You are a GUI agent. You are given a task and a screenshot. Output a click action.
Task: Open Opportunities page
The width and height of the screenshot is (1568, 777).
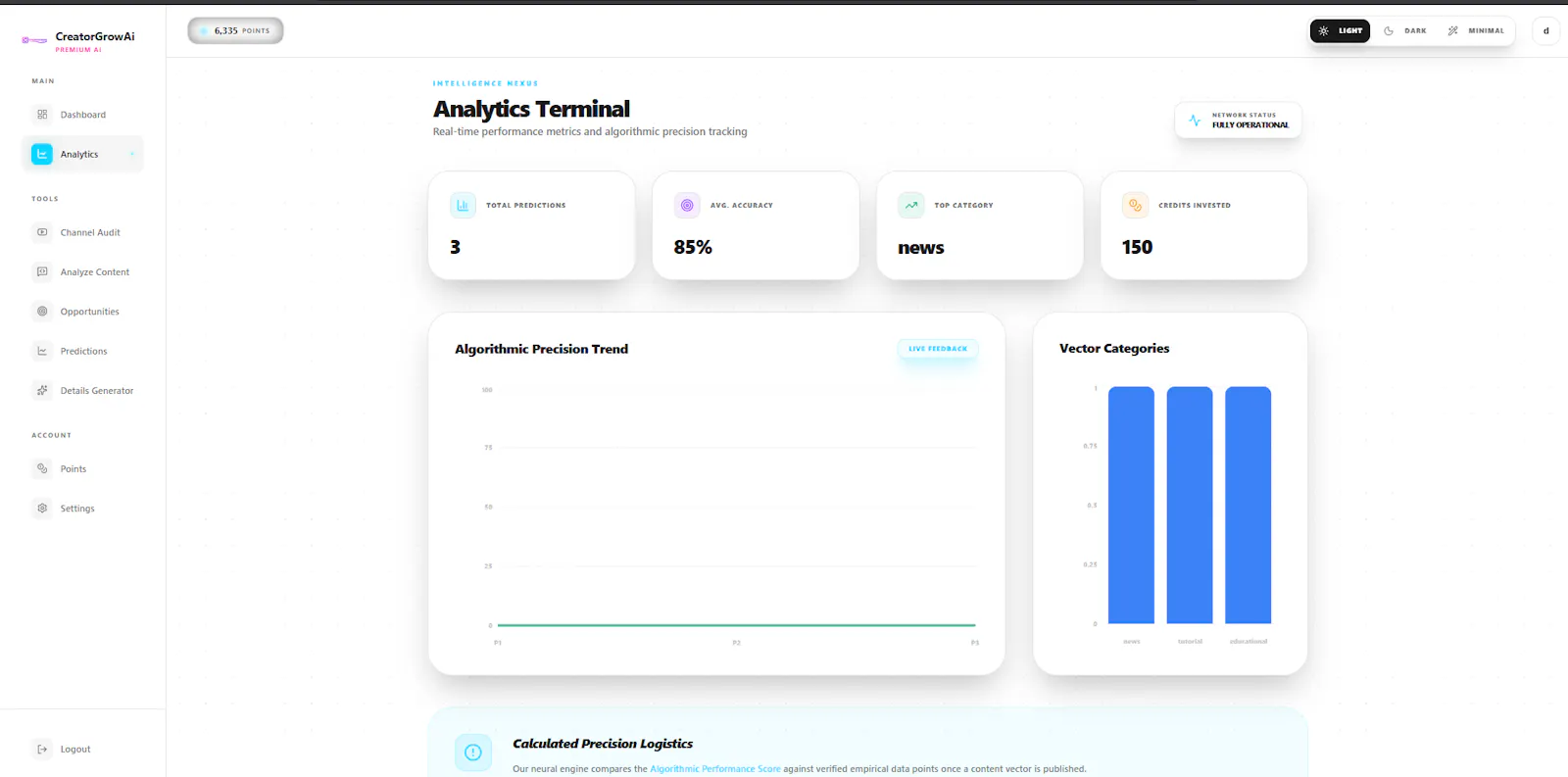point(82,312)
